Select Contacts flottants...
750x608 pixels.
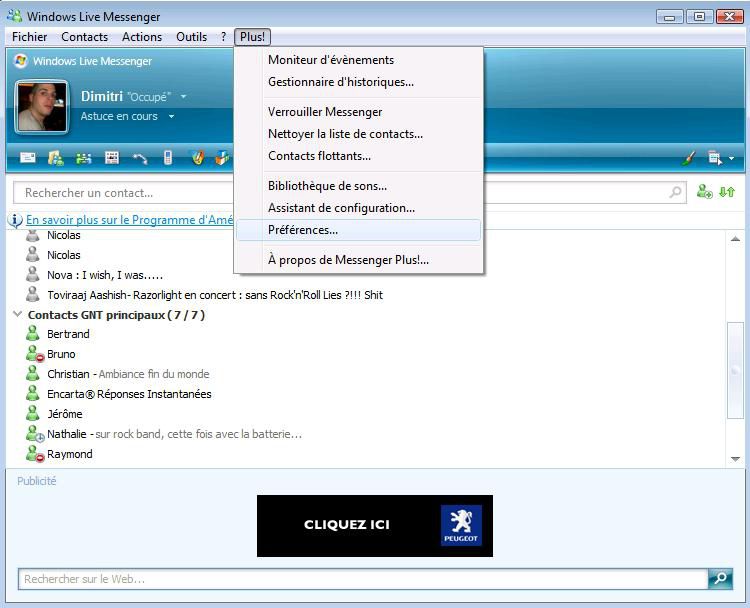(359, 156)
